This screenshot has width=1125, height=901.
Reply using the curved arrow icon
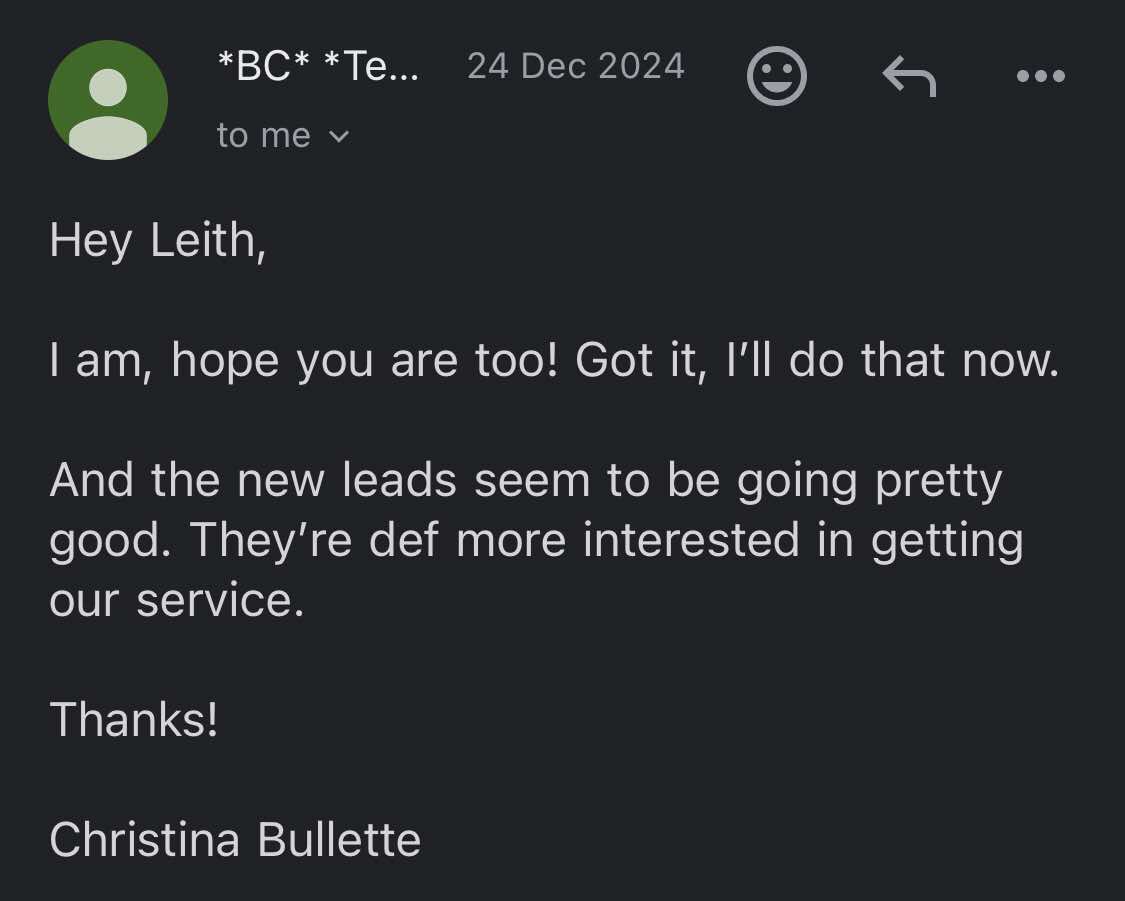(909, 77)
